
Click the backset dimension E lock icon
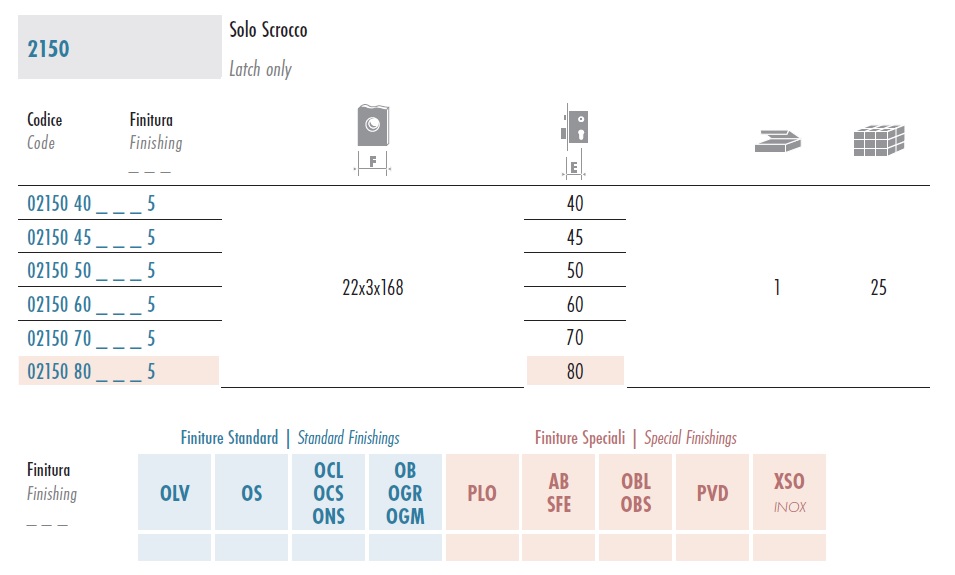click(574, 141)
